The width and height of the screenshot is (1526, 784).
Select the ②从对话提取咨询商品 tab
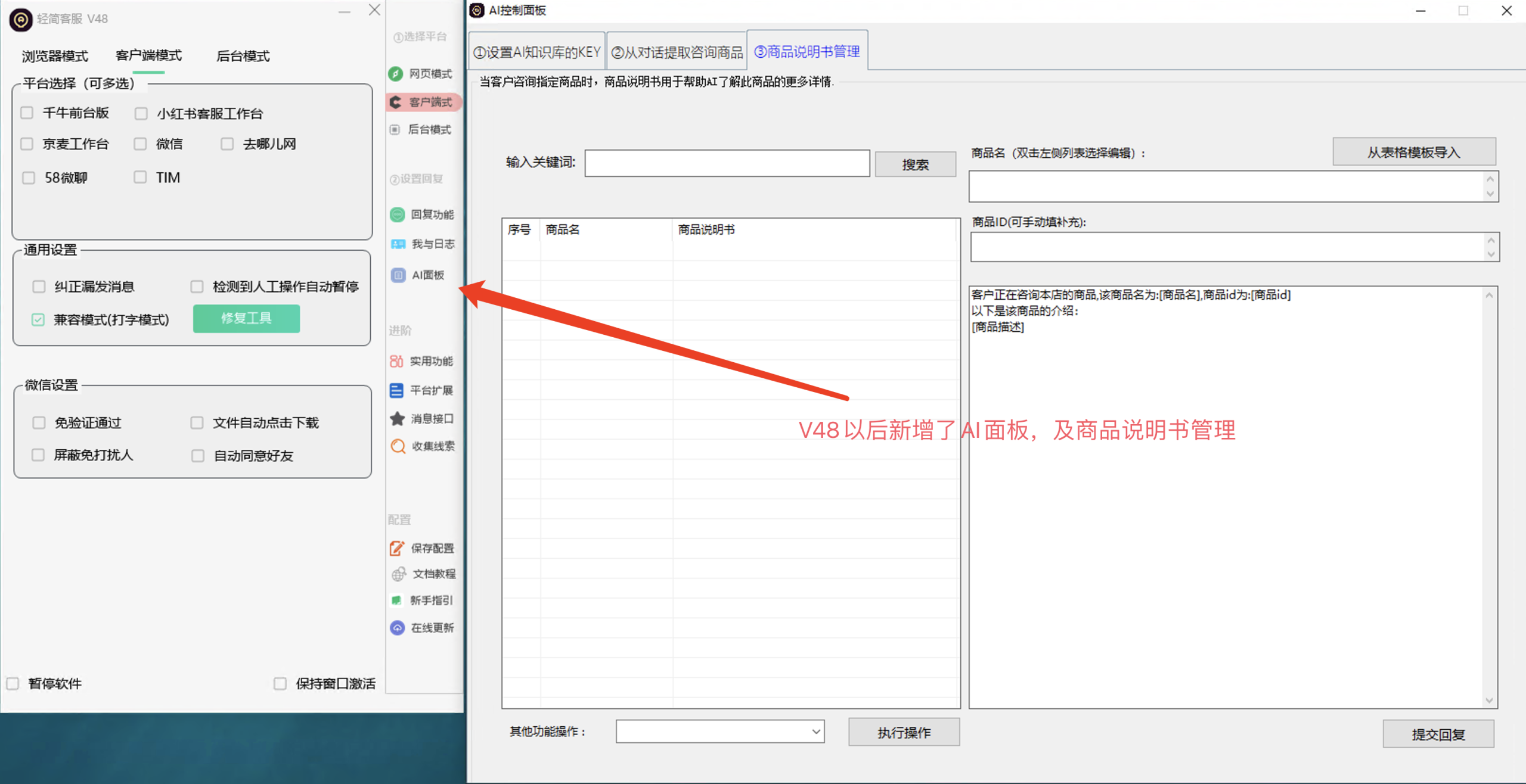[x=676, y=51]
